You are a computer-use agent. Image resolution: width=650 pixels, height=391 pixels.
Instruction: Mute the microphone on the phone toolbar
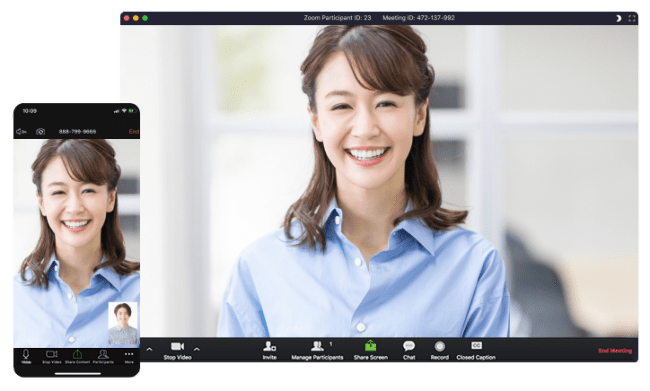(x=26, y=356)
